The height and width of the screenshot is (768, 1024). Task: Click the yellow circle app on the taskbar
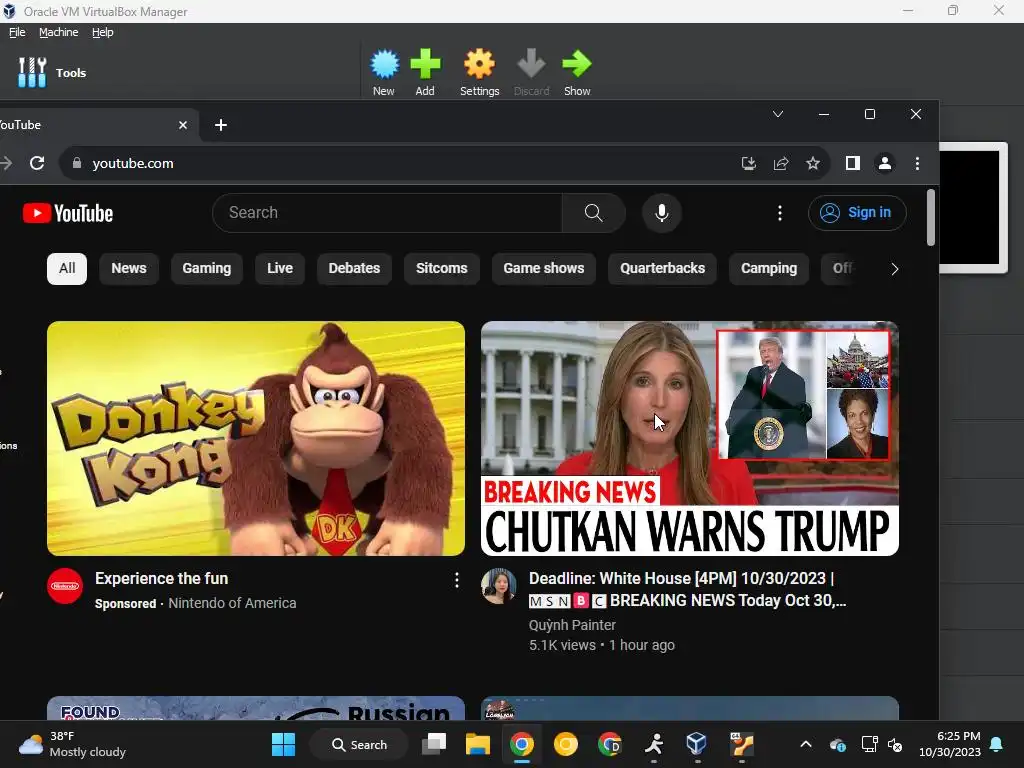566,744
